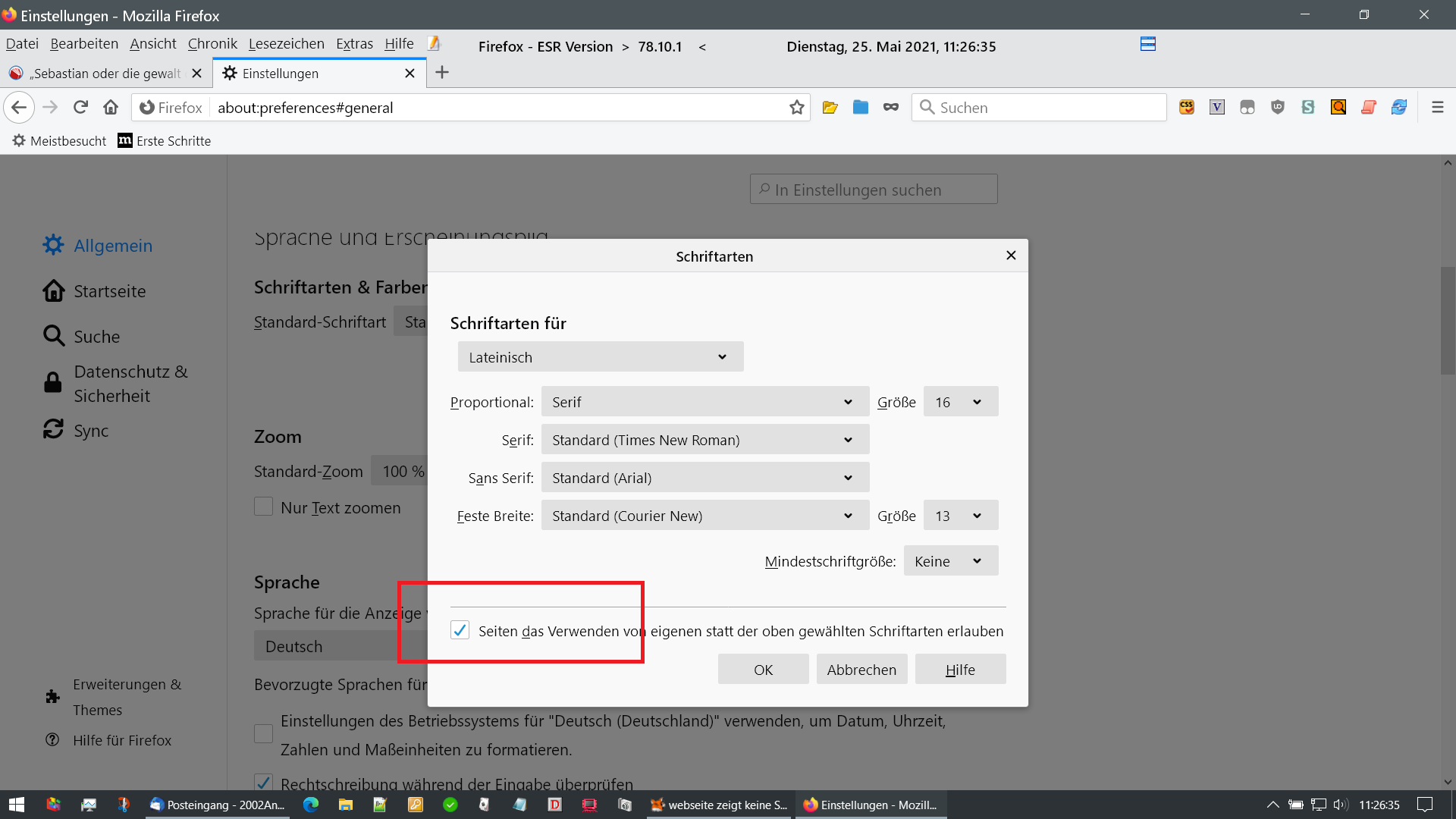
Task: Open the Lesezeichen menu
Action: [286, 44]
